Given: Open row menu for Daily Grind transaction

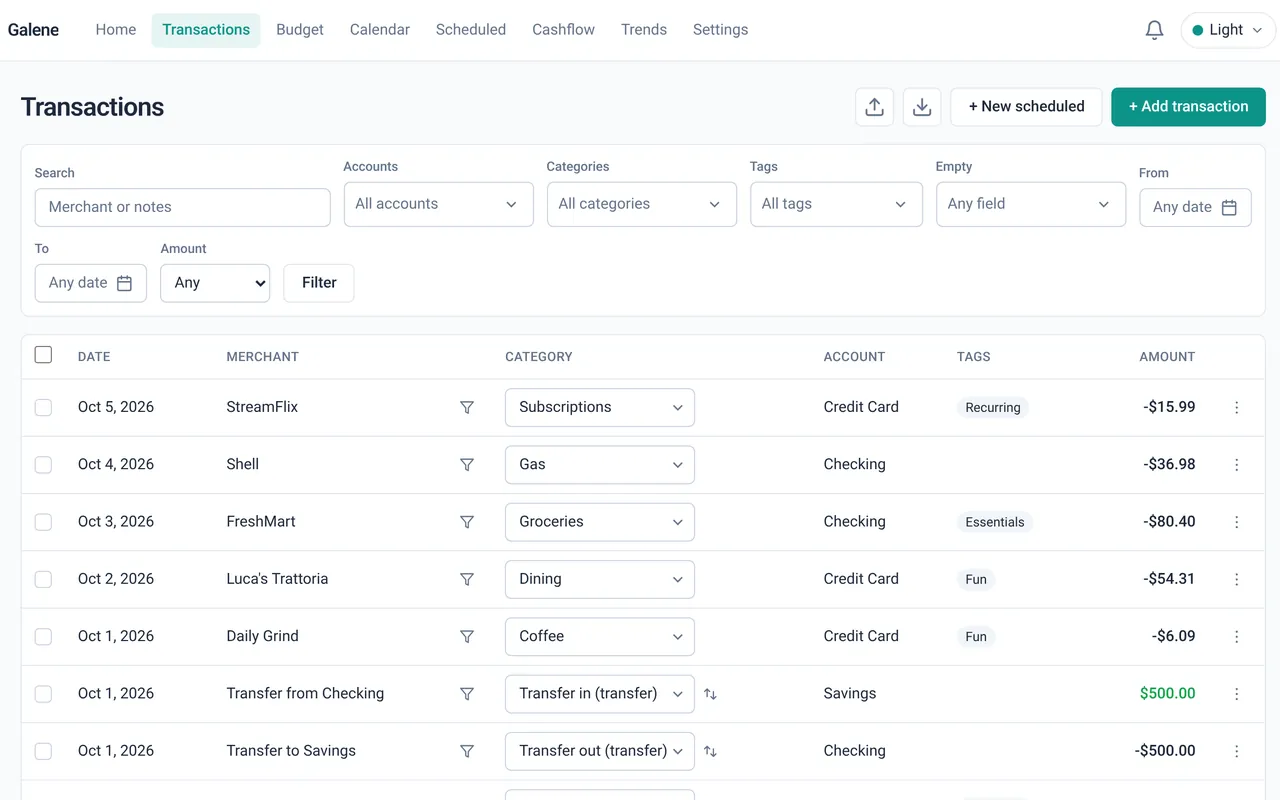Looking at the screenshot, I should click(1237, 636).
